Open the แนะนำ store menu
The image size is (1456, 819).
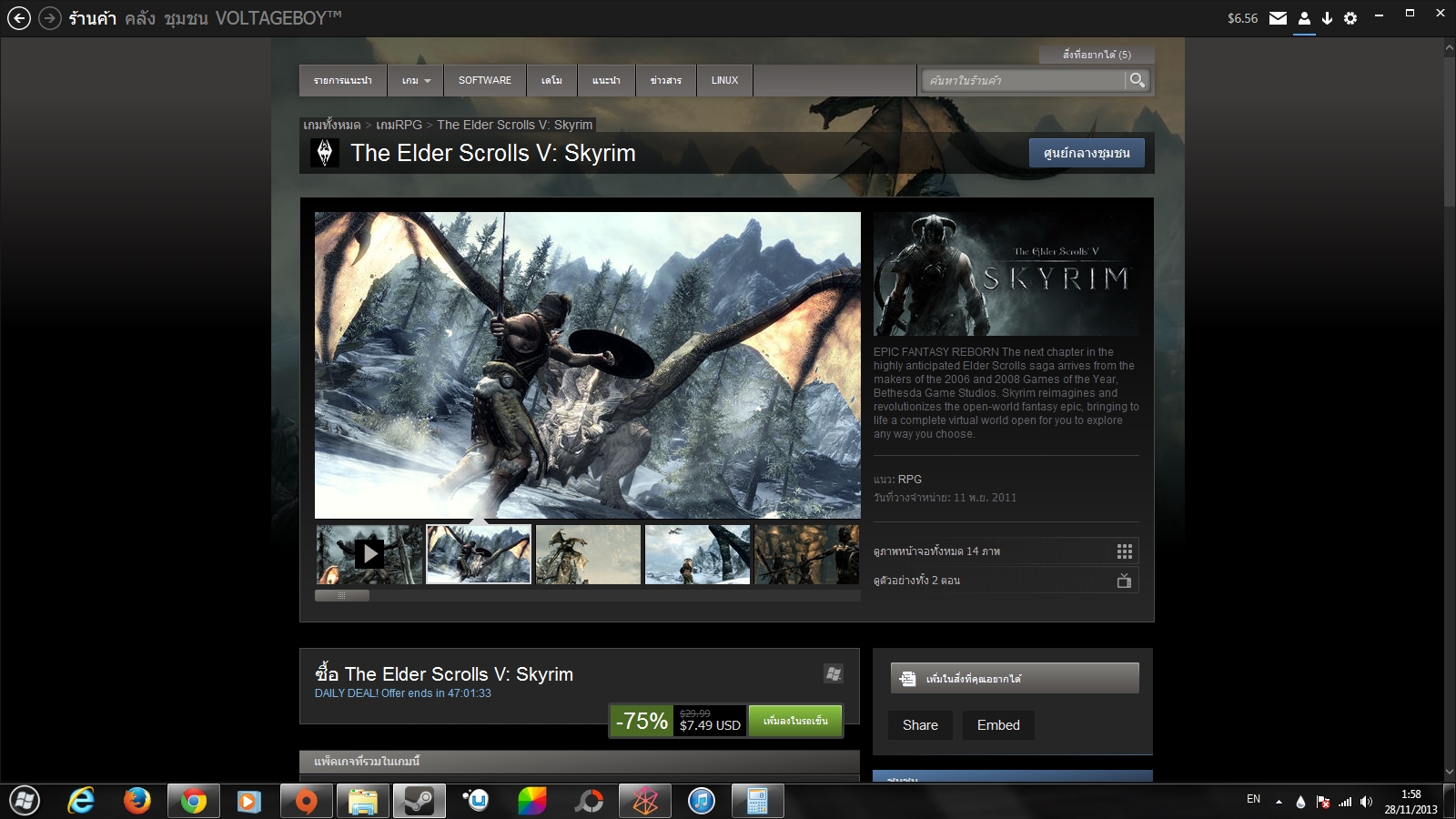(606, 80)
